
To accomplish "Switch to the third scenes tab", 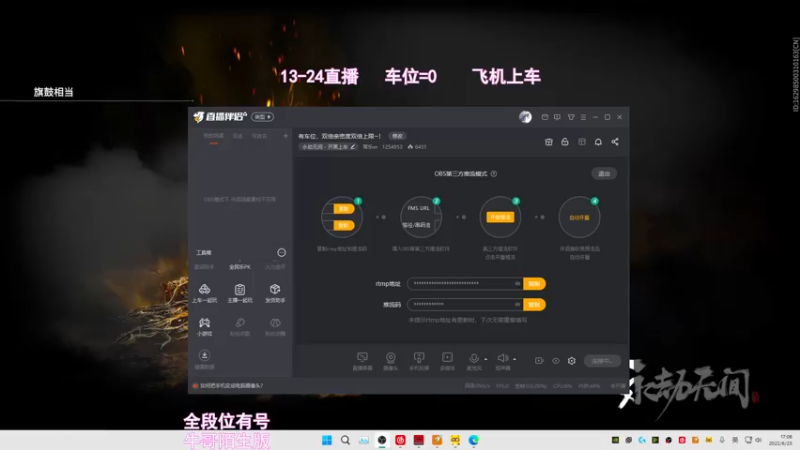I will 259,136.
